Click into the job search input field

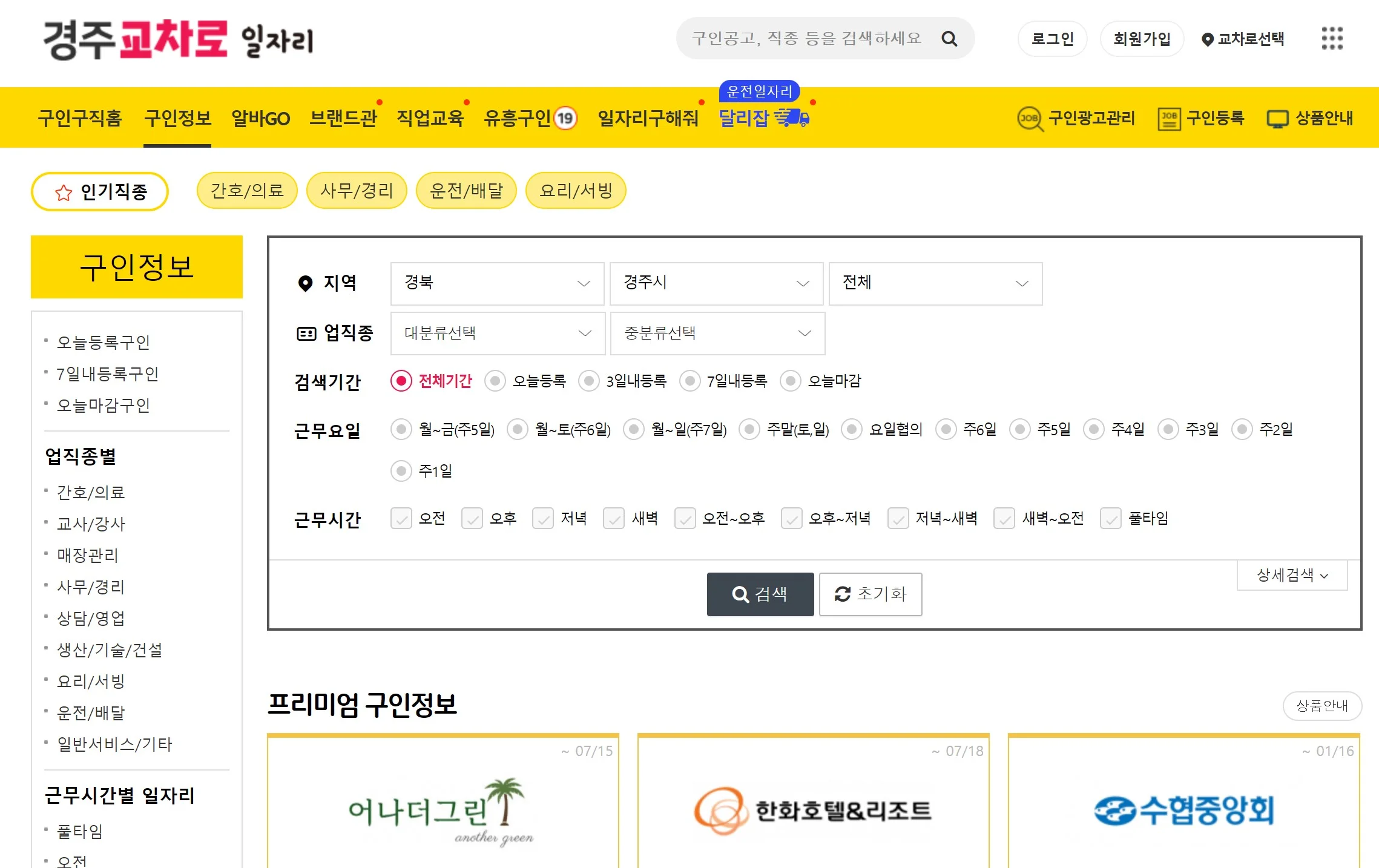[x=806, y=39]
